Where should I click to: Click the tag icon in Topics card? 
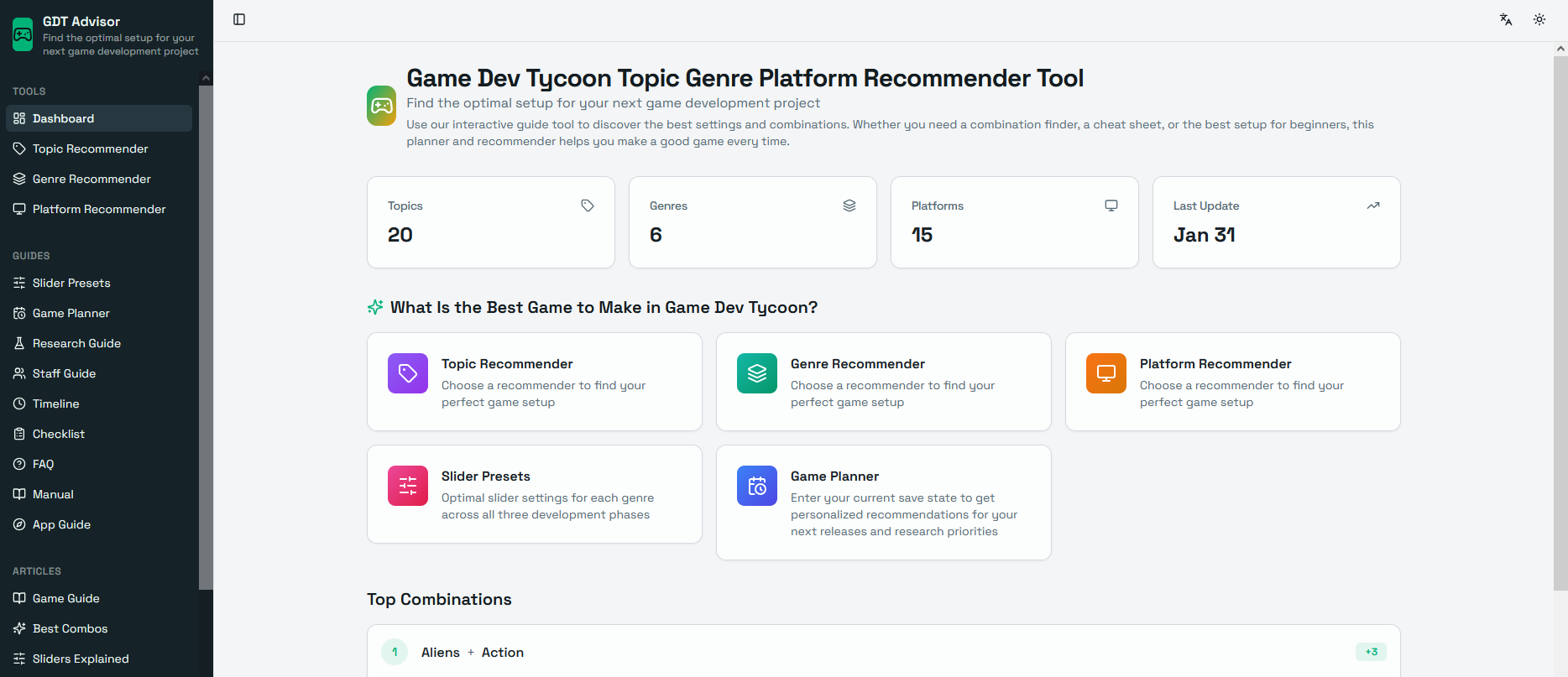click(x=588, y=206)
